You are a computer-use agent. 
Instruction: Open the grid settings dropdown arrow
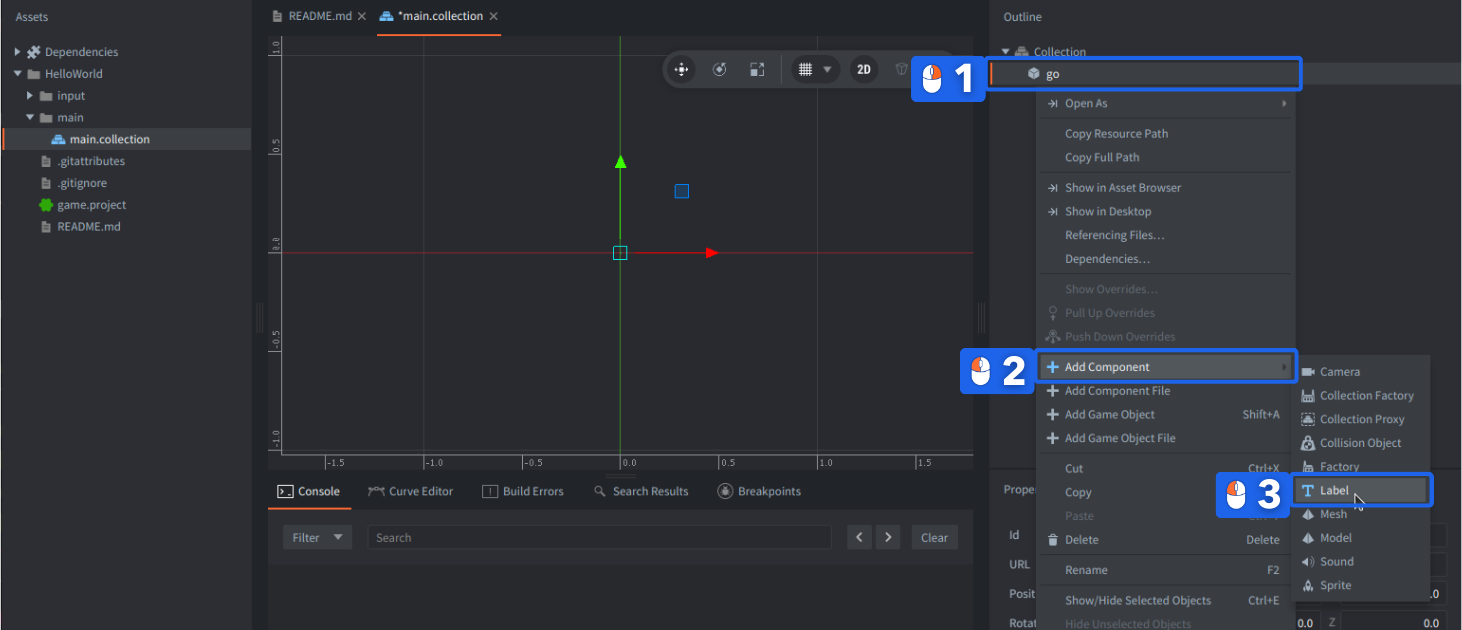click(x=827, y=70)
